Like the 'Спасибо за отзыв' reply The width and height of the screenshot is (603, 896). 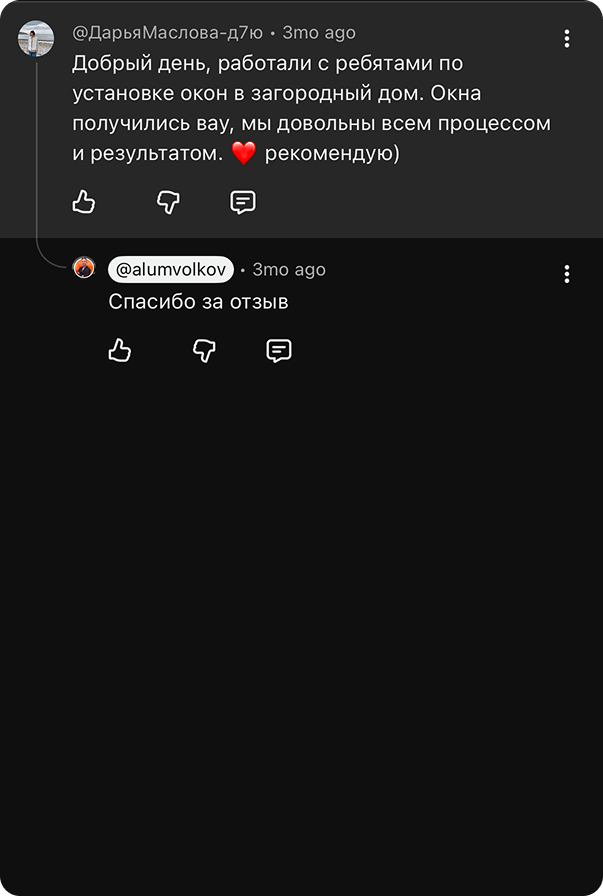click(x=119, y=350)
